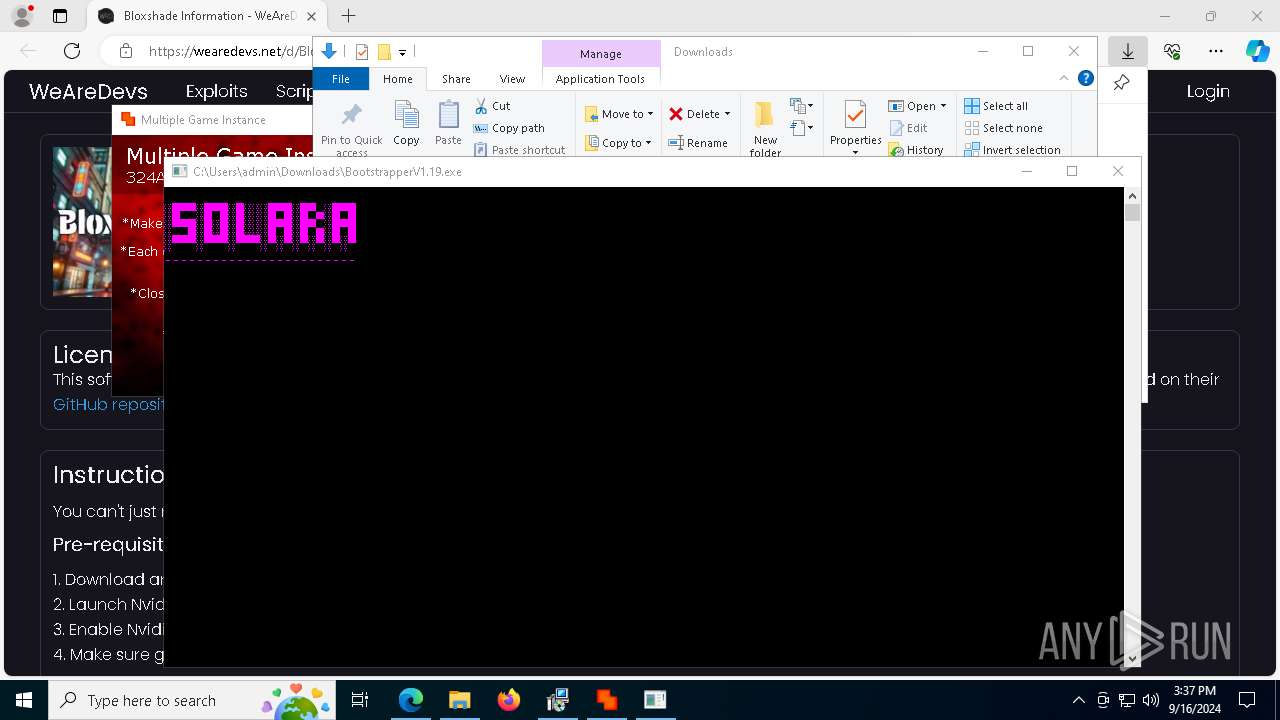
Task: Open a new browser tab
Action: pos(348,16)
